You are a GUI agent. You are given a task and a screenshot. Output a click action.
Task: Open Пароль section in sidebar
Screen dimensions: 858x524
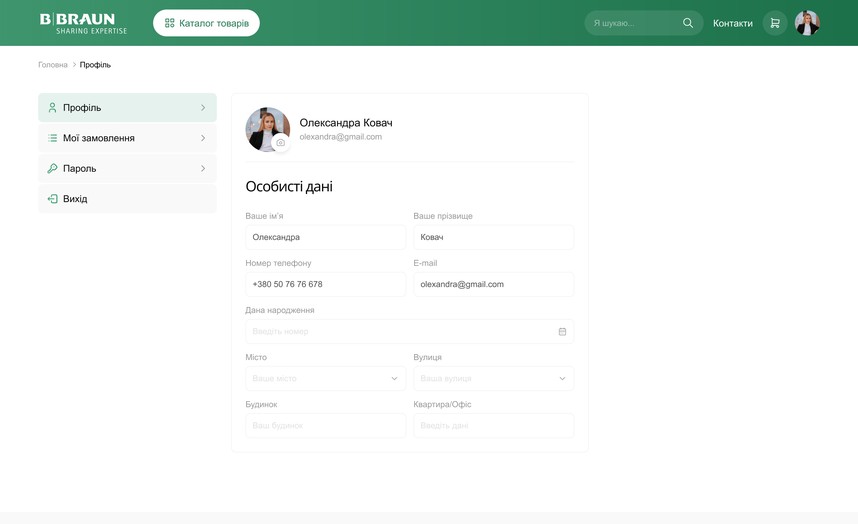pos(127,168)
